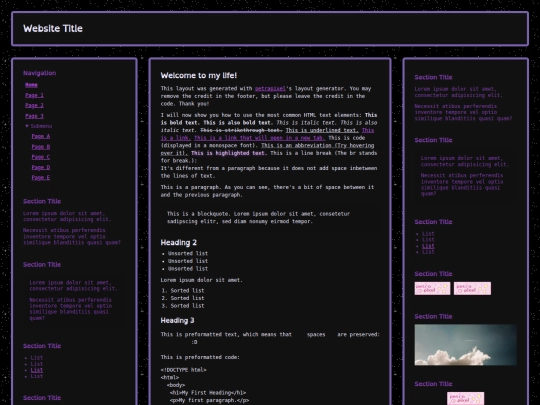Click the highlighted text 'This is highlighted text.'
This screenshot has width=540, height=405.
tap(229, 153)
